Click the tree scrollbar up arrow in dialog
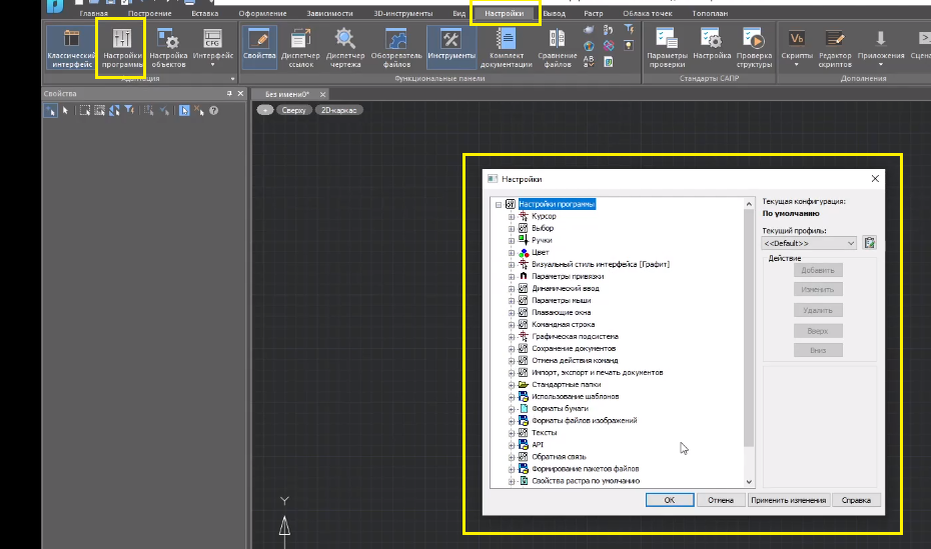This screenshot has width=931, height=549. tap(749, 204)
